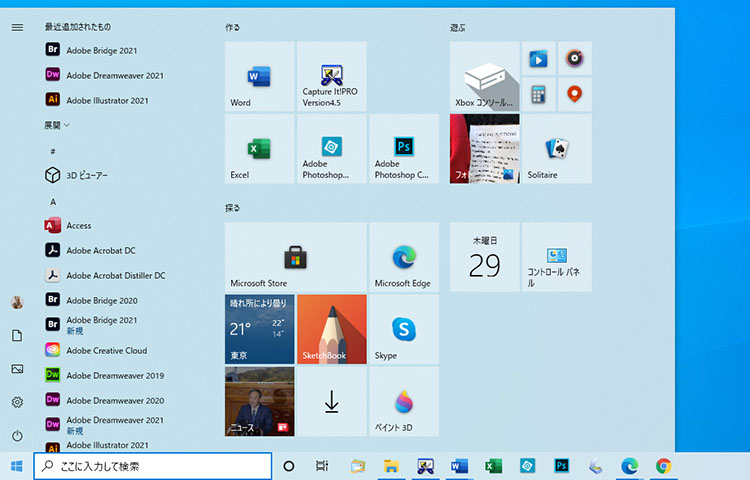Open the Microsoft Edge tile
The image size is (750, 480).
point(403,257)
